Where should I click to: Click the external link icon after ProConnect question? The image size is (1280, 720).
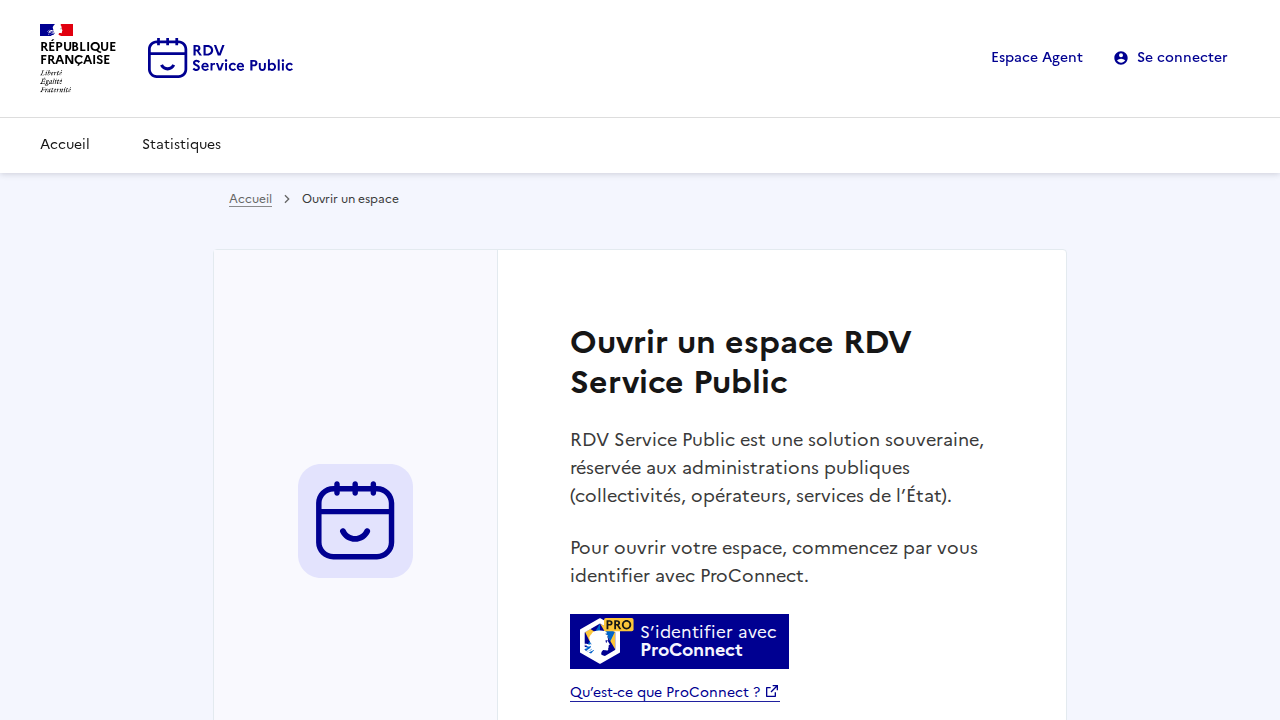click(x=772, y=692)
